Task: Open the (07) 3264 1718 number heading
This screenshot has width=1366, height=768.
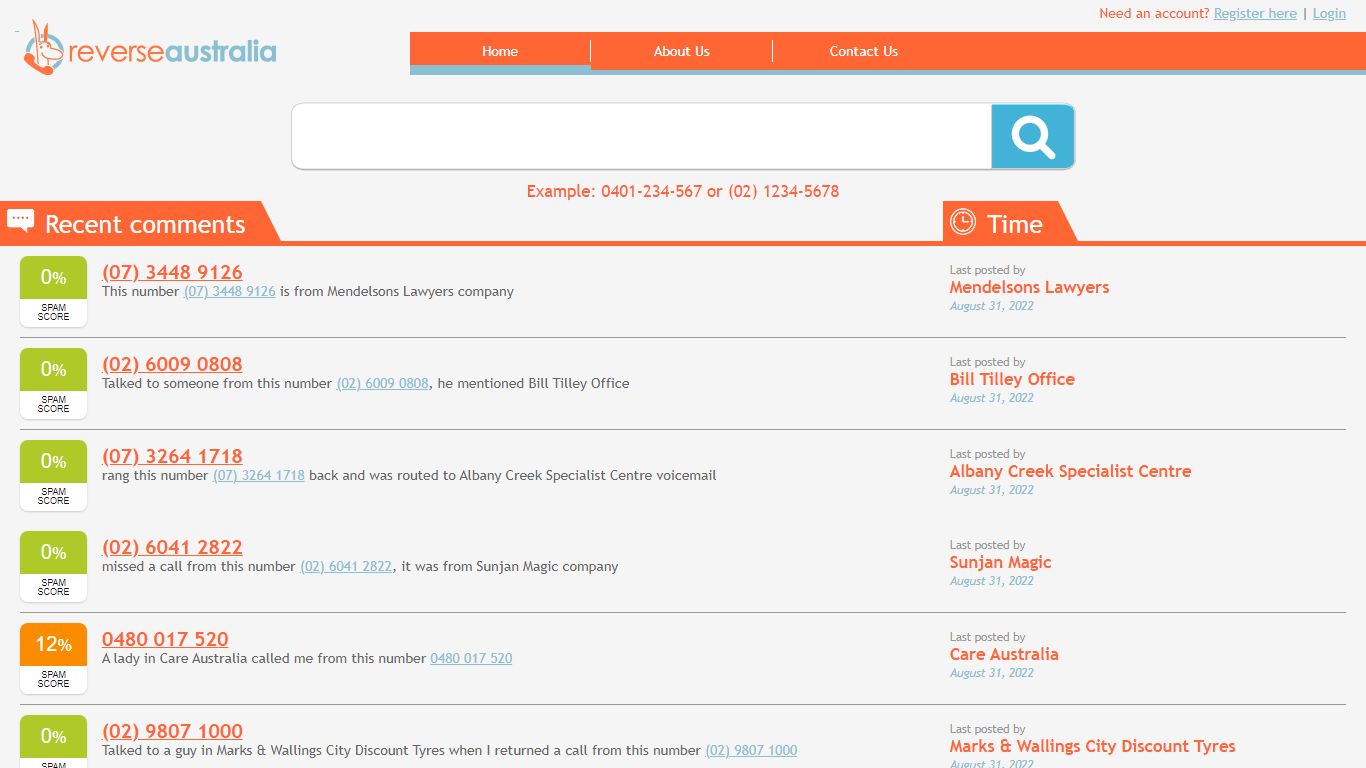Action: (172, 456)
